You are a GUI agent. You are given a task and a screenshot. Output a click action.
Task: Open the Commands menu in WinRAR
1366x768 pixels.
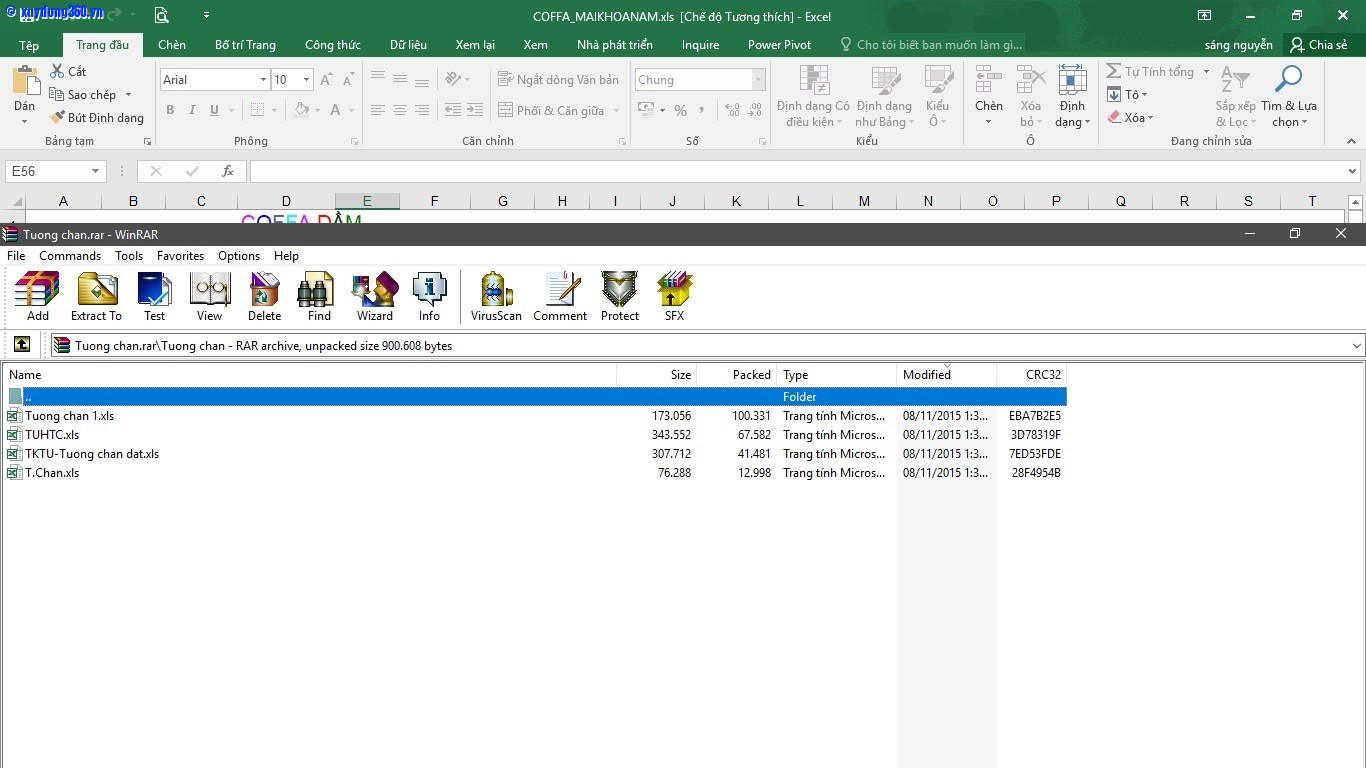pos(70,256)
